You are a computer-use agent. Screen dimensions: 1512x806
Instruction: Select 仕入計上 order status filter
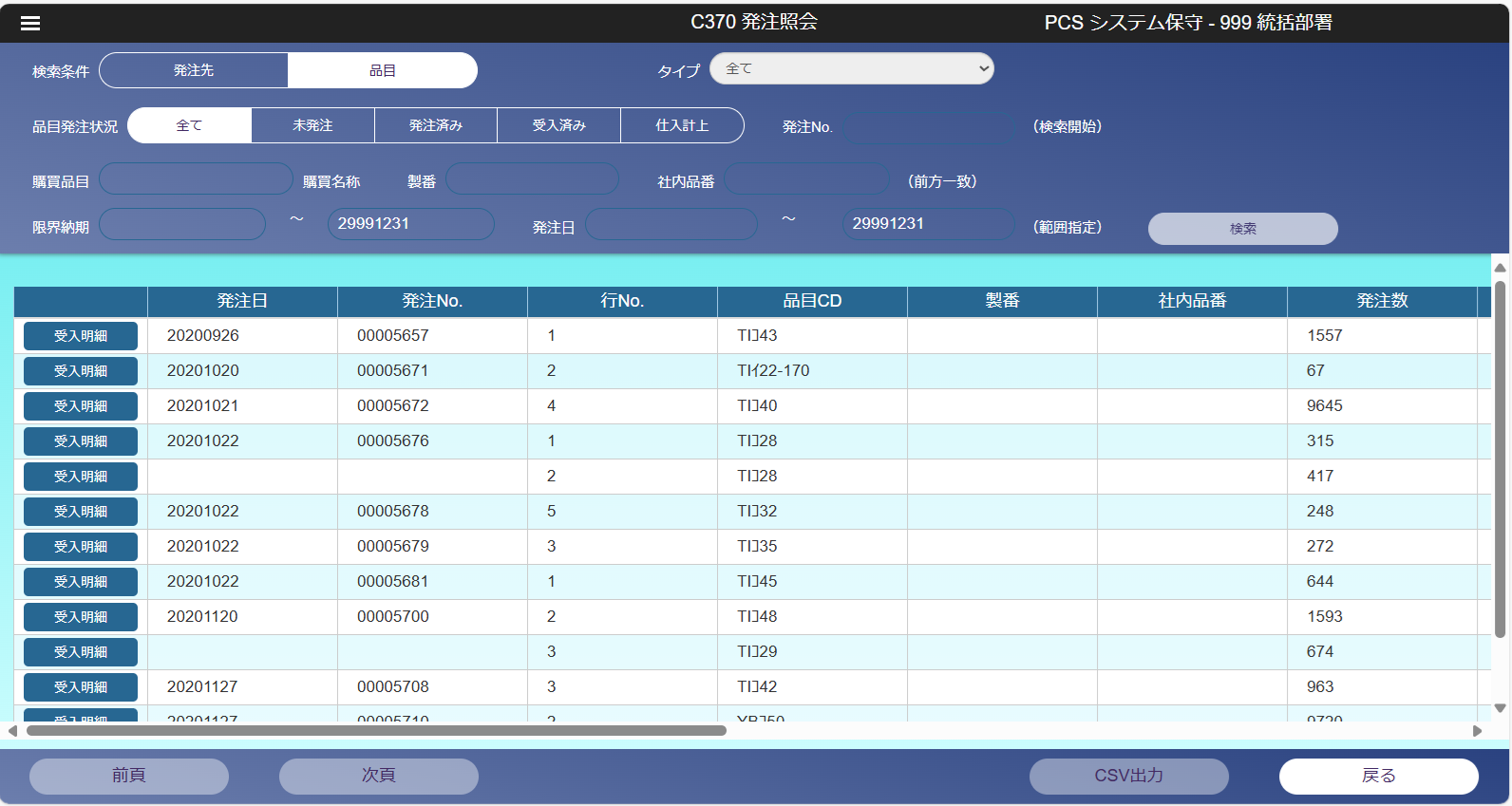click(x=682, y=125)
